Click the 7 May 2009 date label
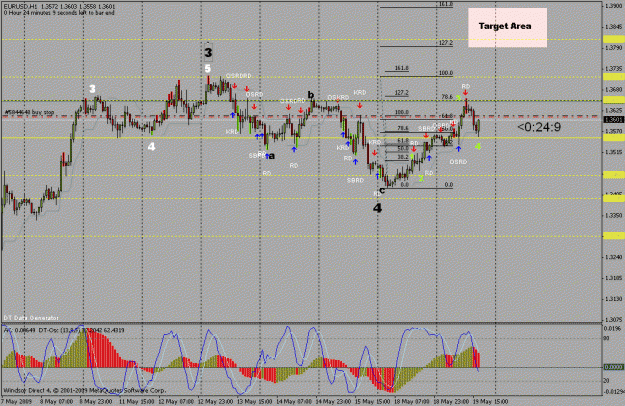The height and width of the screenshot is (406, 625). coord(16,402)
